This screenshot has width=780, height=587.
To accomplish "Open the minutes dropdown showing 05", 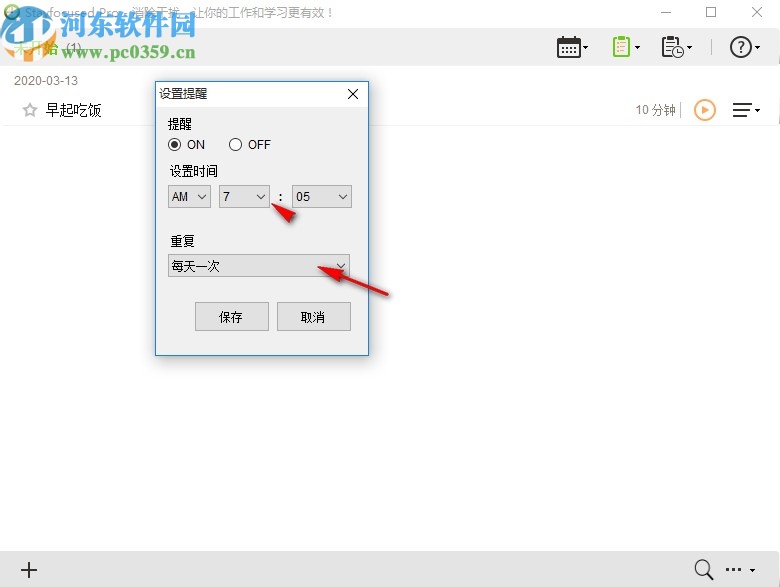I will click(x=322, y=196).
